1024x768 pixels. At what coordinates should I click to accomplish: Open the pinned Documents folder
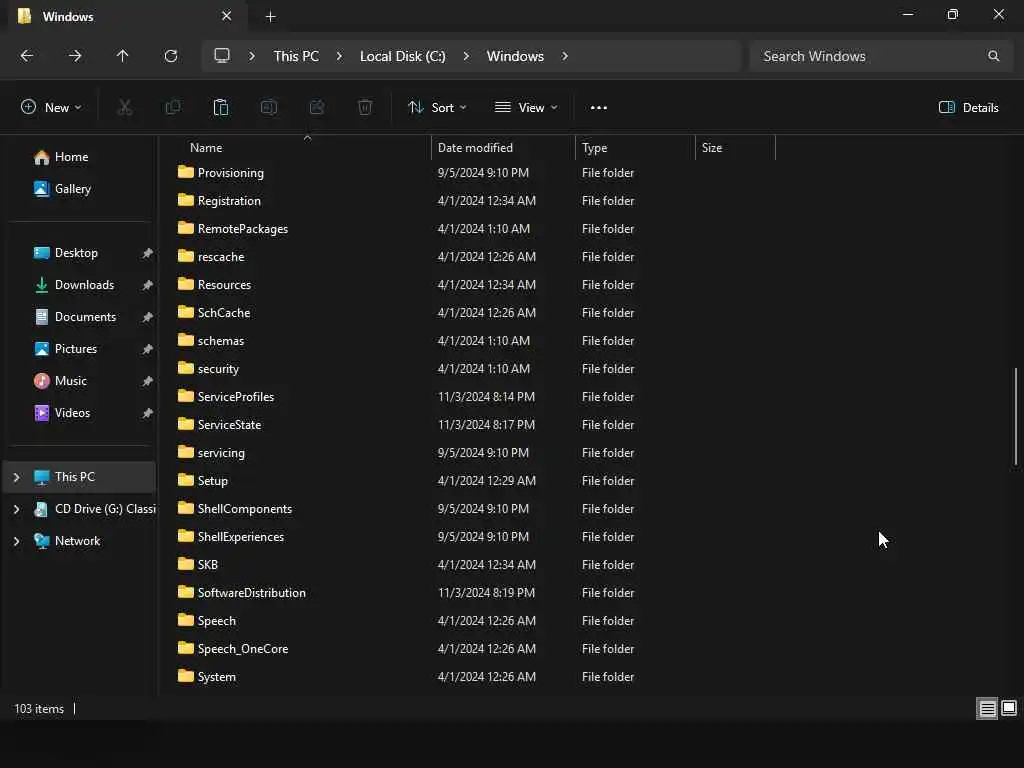pyautogui.click(x=85, y=317)
